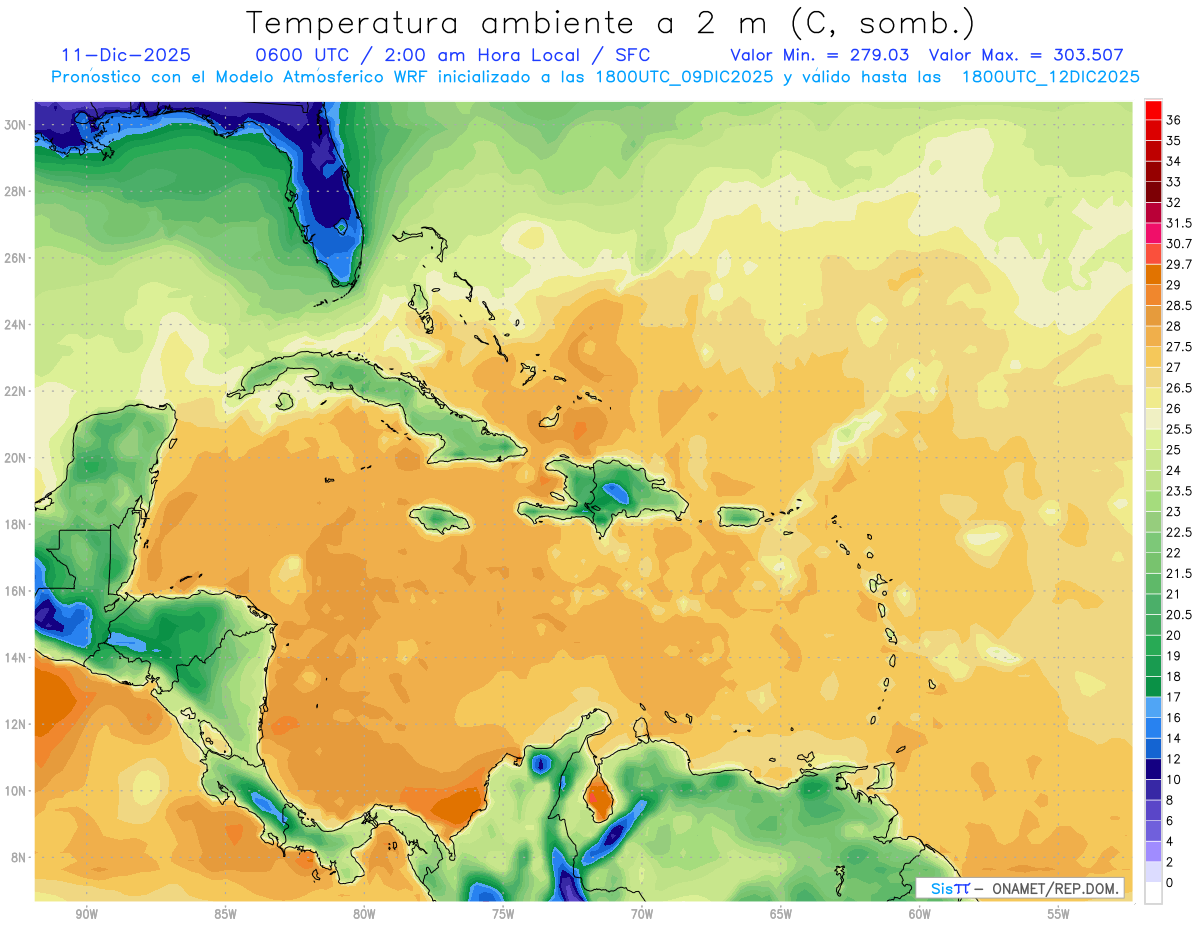Viewport: 1200px width, 927px height.
Task: Click the legend value '29'
Action: pos(1174,285)
